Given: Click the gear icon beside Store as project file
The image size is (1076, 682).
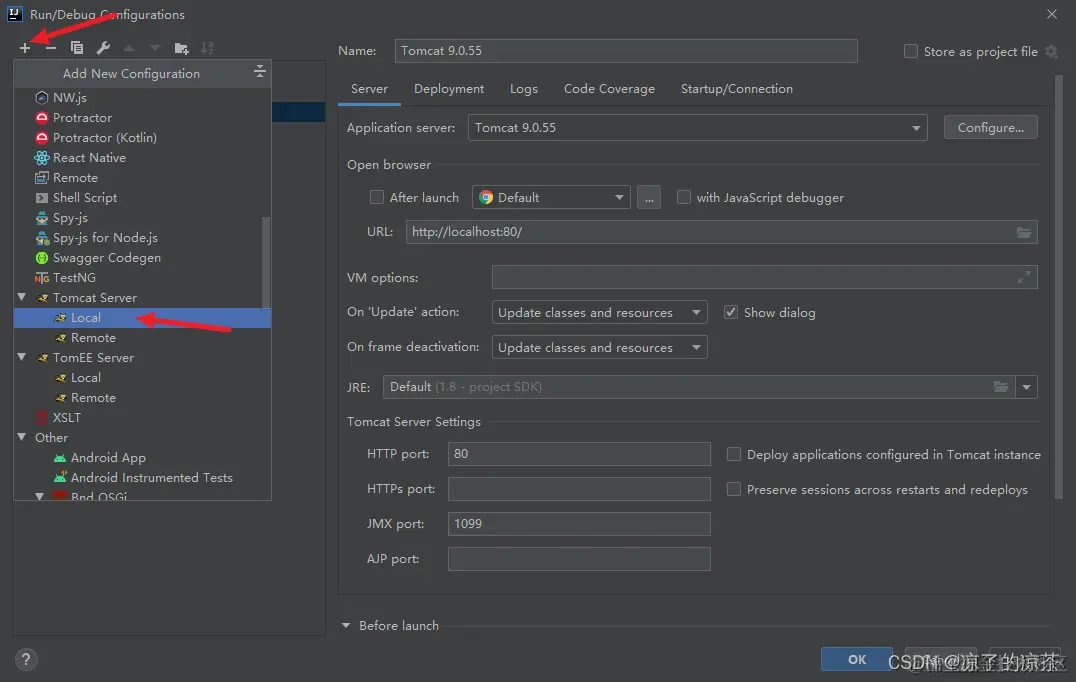Looking at the screenshot, I should [x=1051, y=51].
